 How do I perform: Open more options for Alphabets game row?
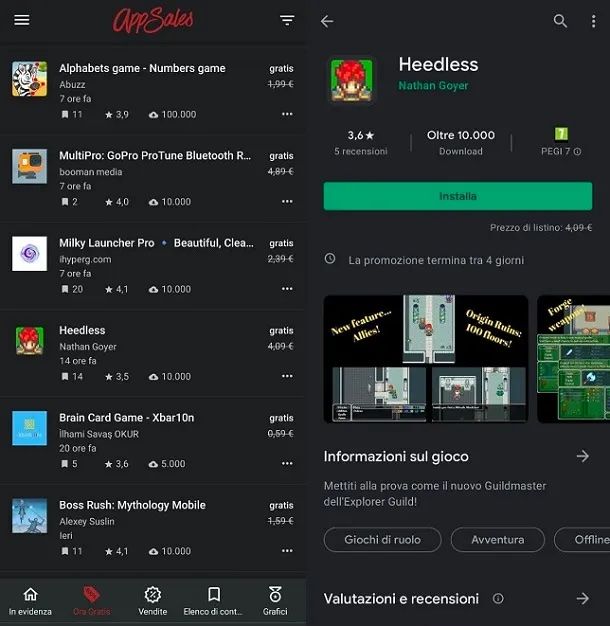click(x=287, y=114)
